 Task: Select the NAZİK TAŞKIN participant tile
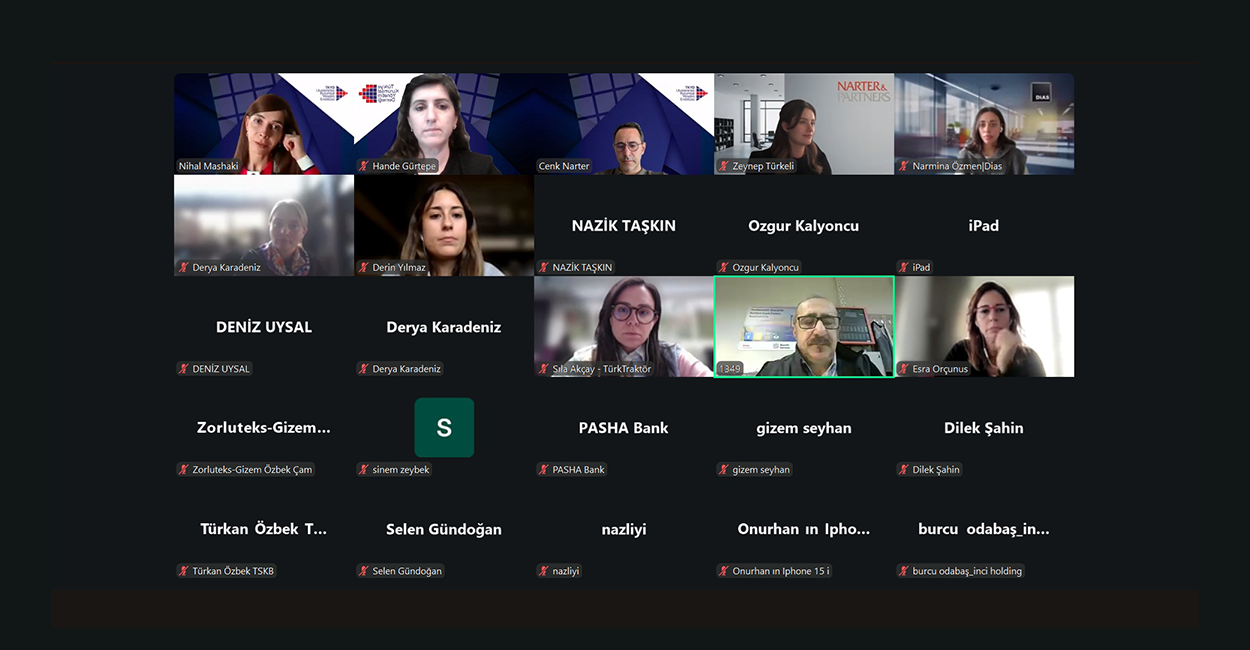pyautogui.click(x=624, y=225)
